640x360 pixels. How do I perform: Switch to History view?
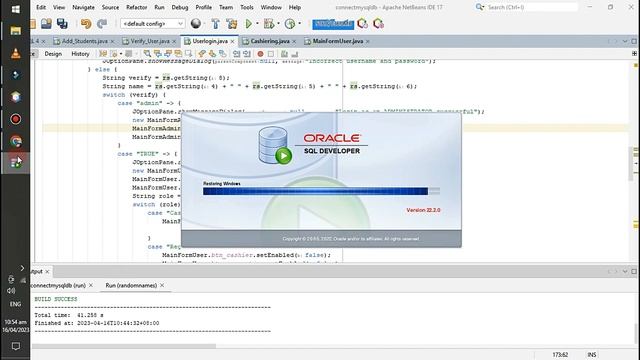tap(80, 54)
